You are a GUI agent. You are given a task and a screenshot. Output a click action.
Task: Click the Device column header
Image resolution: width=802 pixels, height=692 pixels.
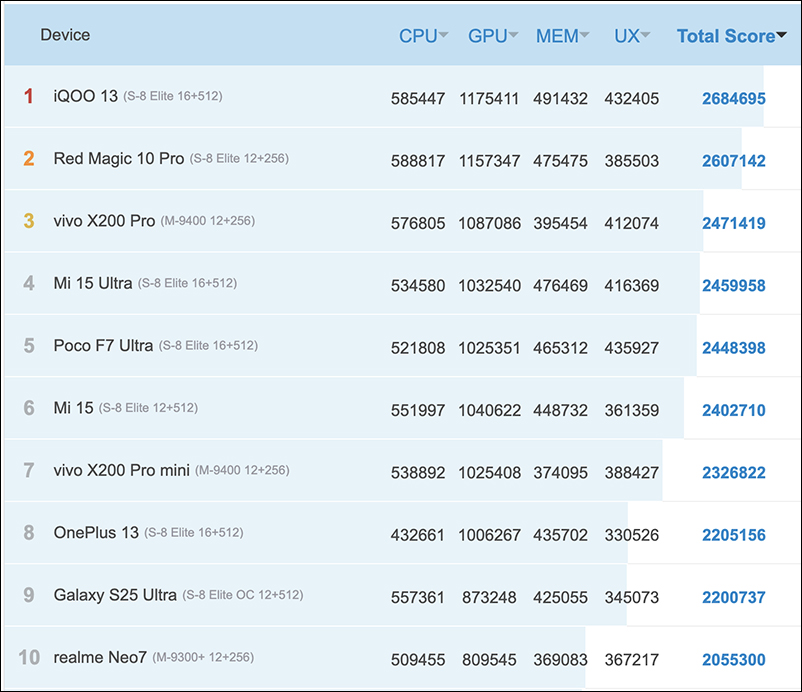coord(65,35)
